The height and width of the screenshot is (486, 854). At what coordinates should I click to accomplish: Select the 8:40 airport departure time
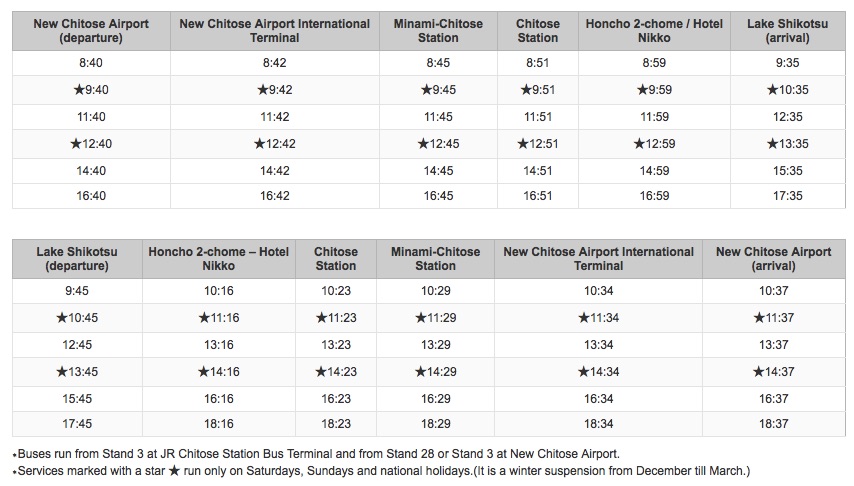point(91,63)
